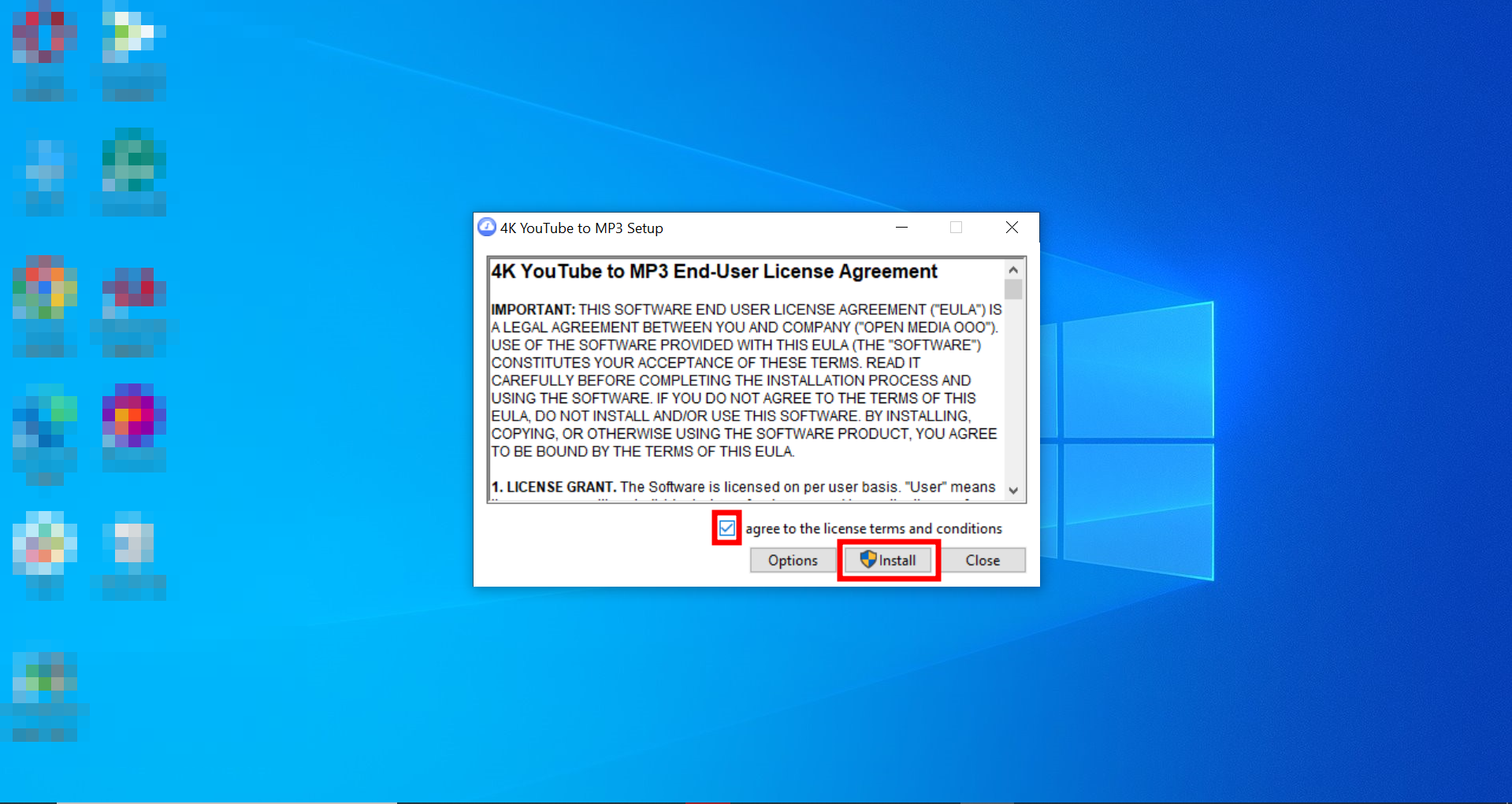The height and width of the screenshot is (804, 1512).
Task: Click the UAC shield icon on Install
Action: click(x=869, y=560)
